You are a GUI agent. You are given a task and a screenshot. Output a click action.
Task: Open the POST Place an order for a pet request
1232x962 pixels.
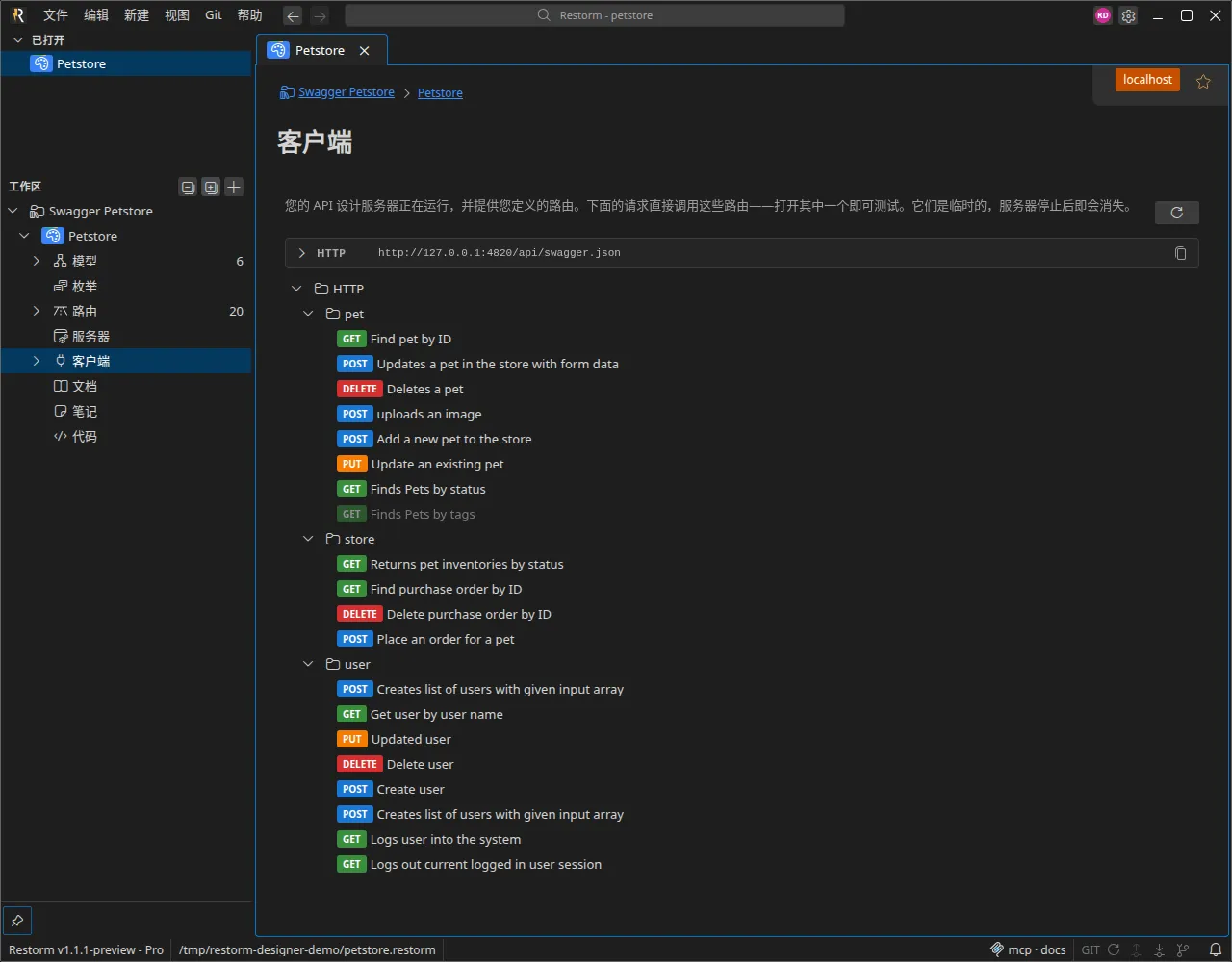click(425, 639)
